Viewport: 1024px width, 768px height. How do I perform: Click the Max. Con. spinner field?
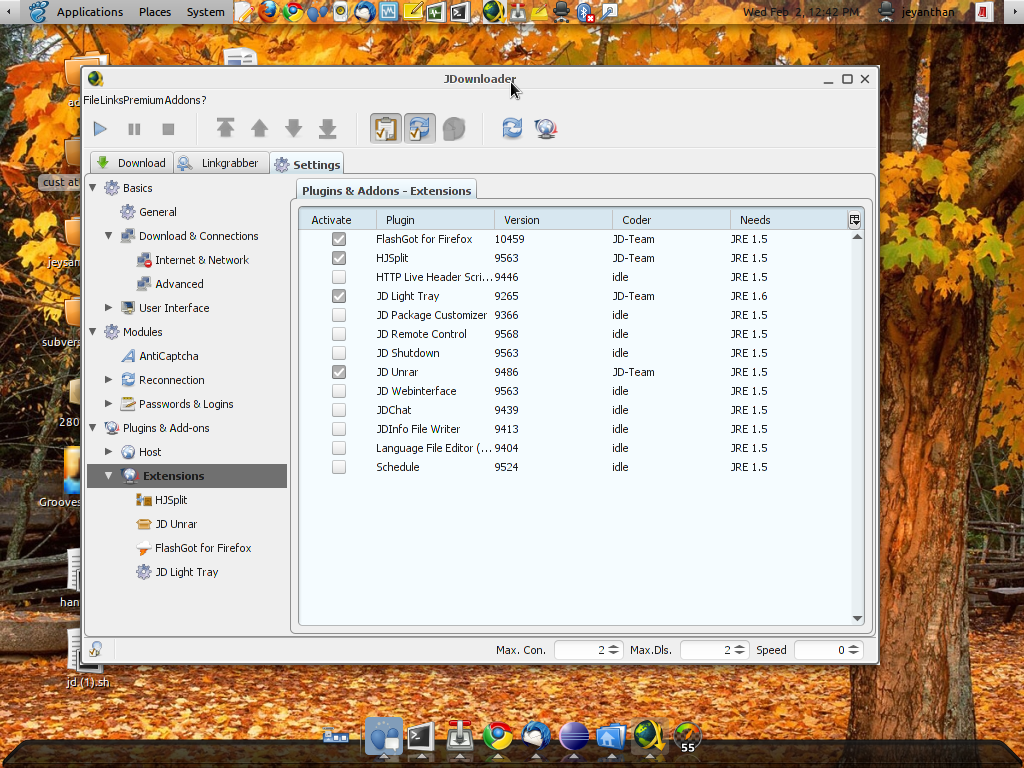pyautogui.click(x=580, y=650)
